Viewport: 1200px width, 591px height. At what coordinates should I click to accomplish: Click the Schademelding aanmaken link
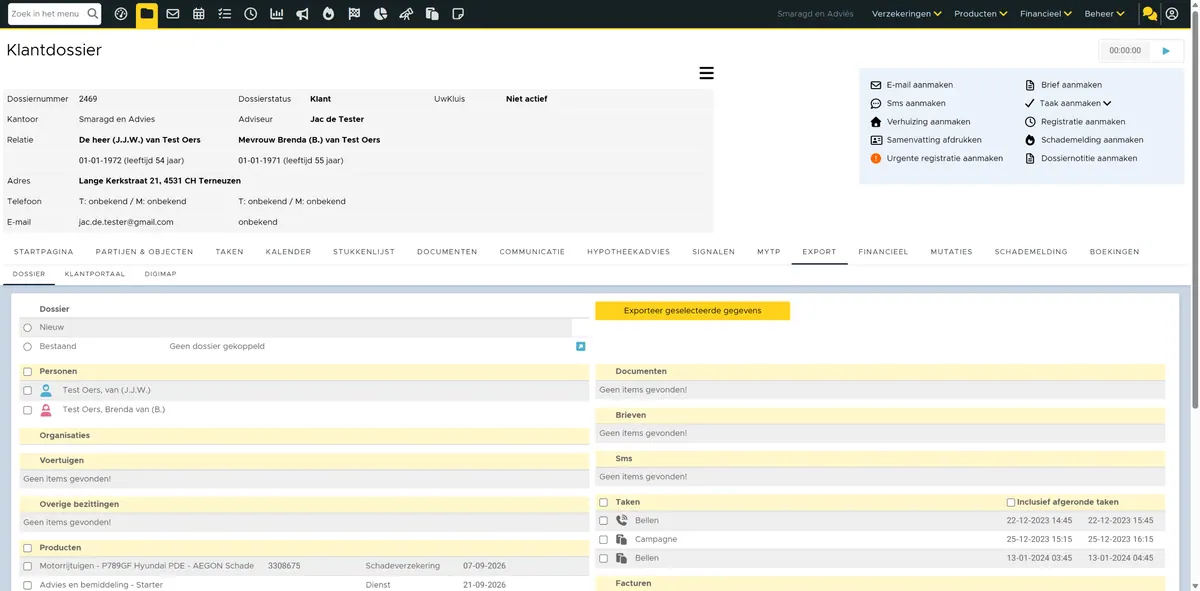pyautogui.click(x=1092, y=140)
